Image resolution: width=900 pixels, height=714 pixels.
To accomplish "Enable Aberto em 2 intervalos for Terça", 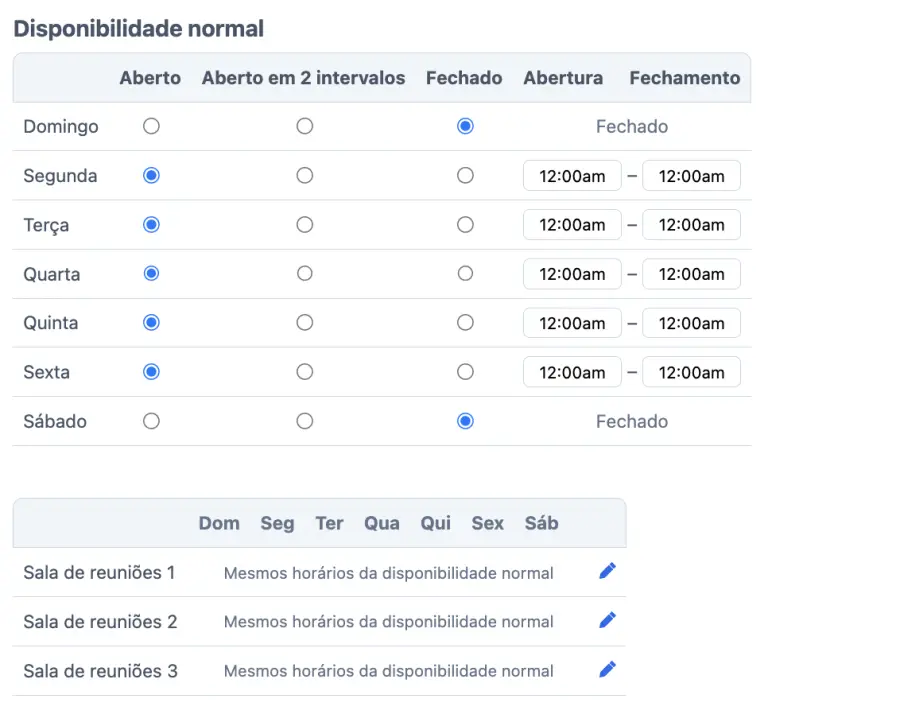I will (304, 224).
